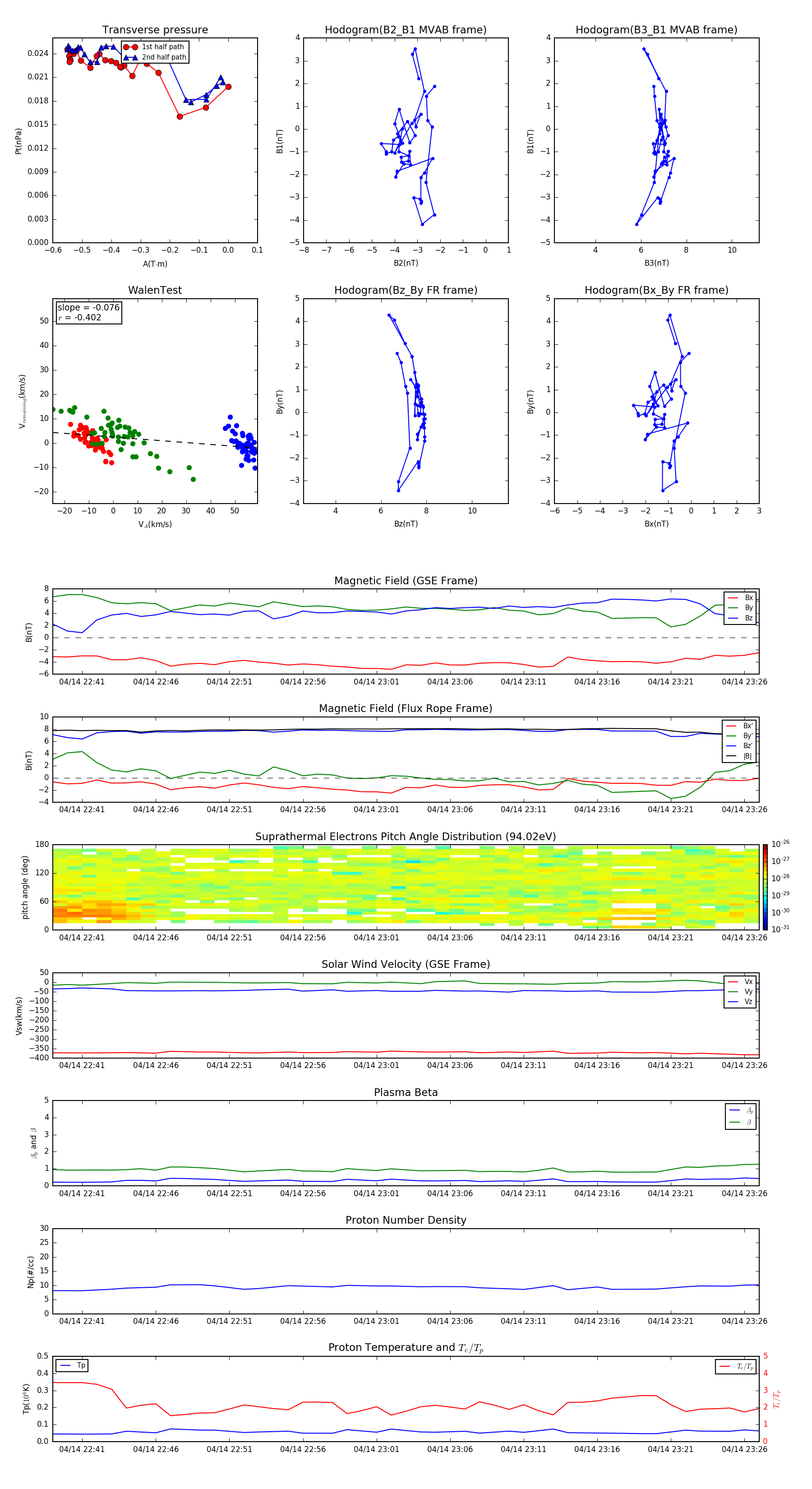Click "Bz'" in the Flux Rope legend
This screenshot has height=1489, width=812.
coord(740,746)
